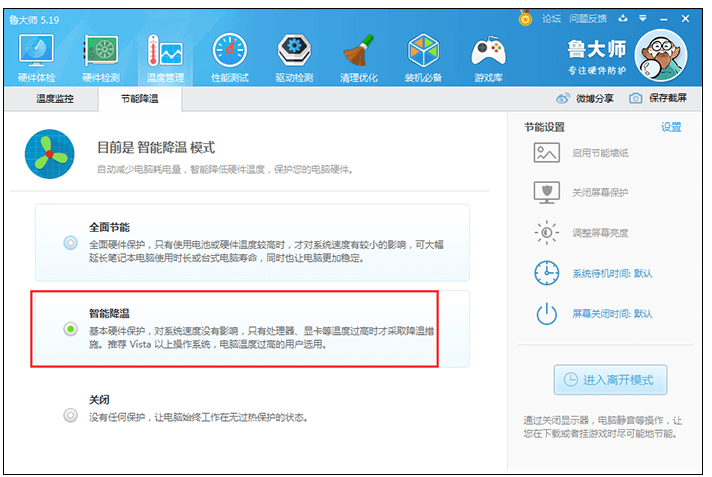Image resolution: width=712 pixels, height=477 pixels.
Task: Launch 性能测试 performance test
Action: 230,59
